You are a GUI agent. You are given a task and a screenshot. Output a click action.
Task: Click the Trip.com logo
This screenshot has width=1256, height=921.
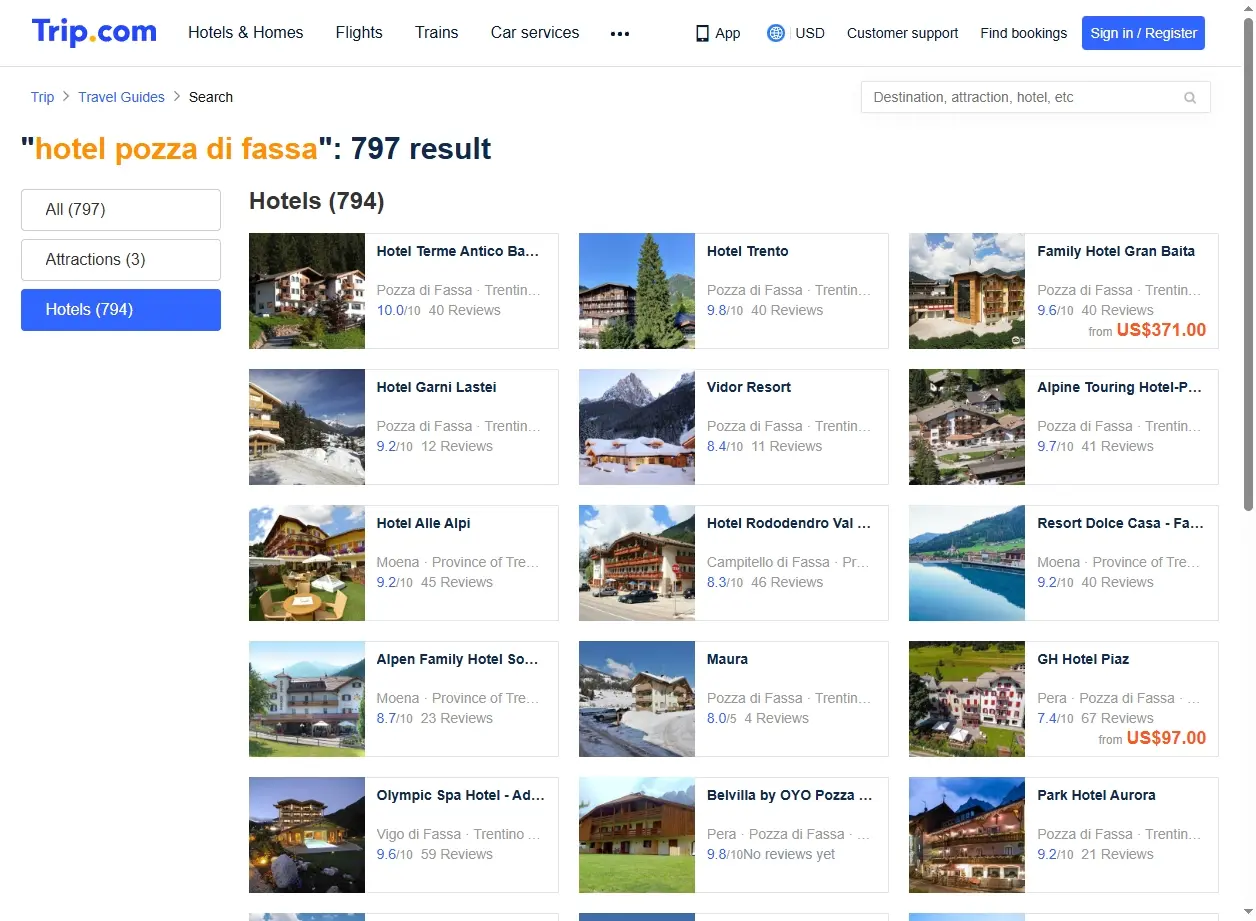94,32
